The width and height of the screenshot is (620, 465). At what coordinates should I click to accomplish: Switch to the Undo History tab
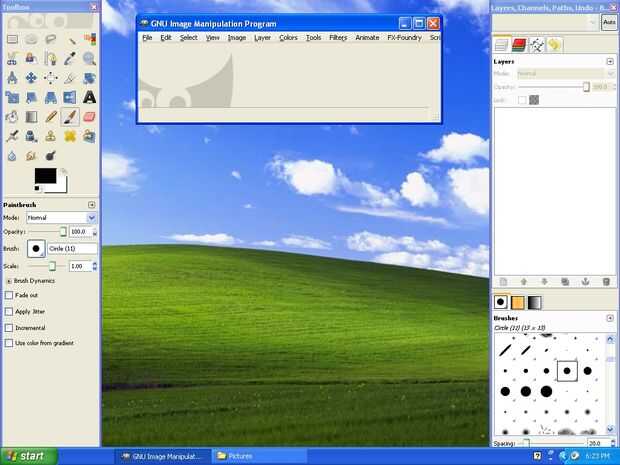(x=554, y=45)
